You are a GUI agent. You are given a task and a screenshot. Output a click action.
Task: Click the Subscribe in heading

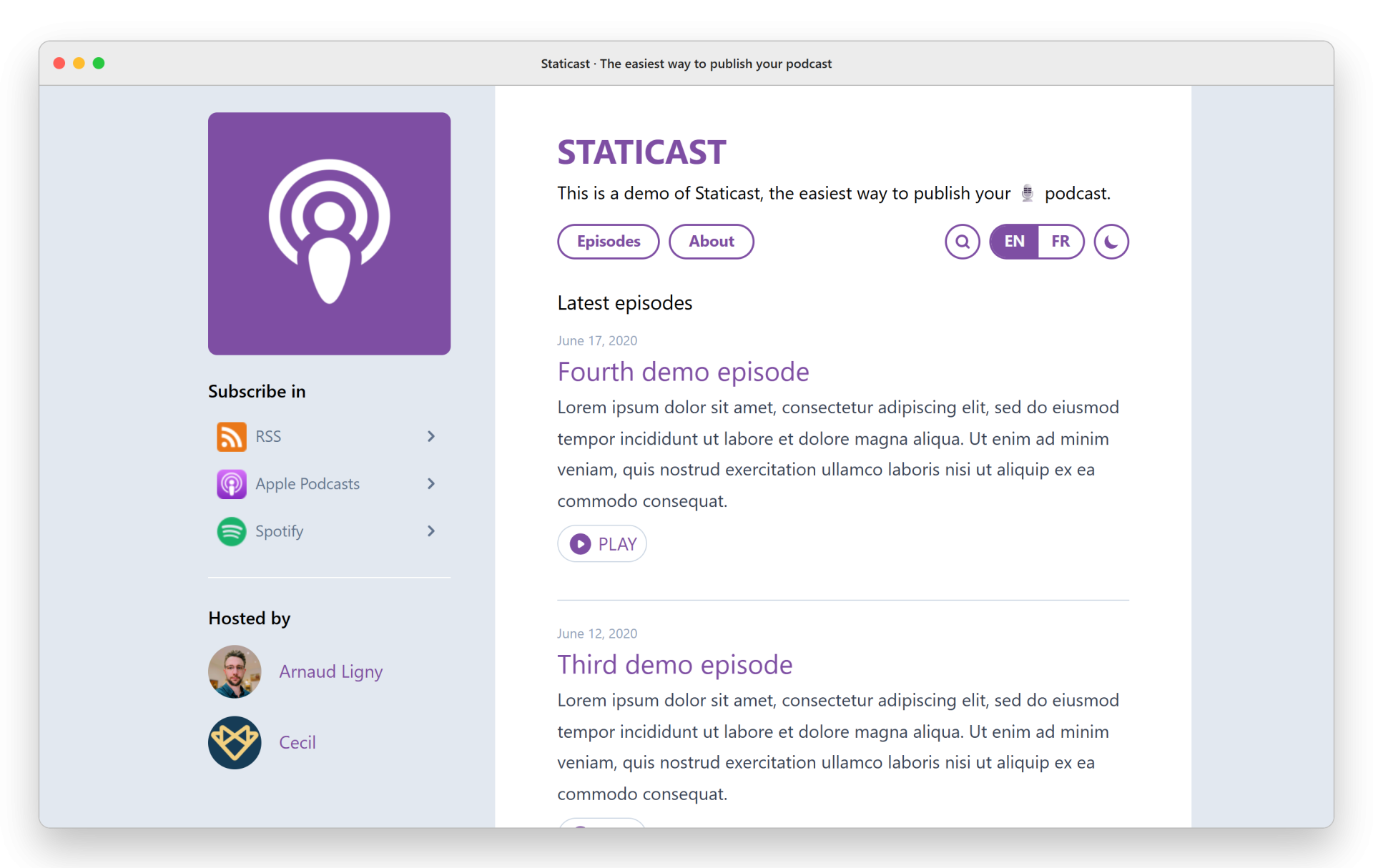257,392
